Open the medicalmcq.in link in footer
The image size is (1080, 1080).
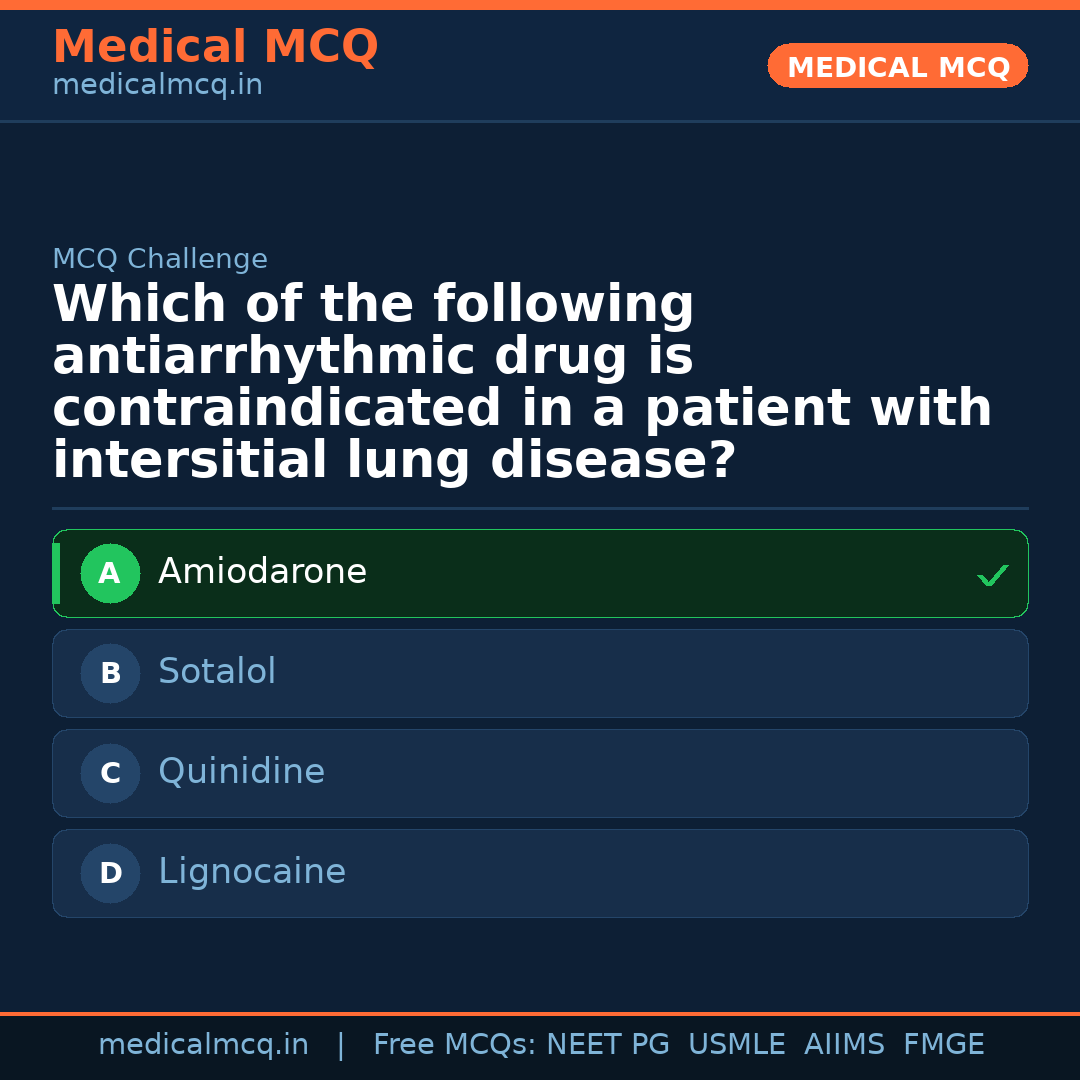[x=203, y=1045]
